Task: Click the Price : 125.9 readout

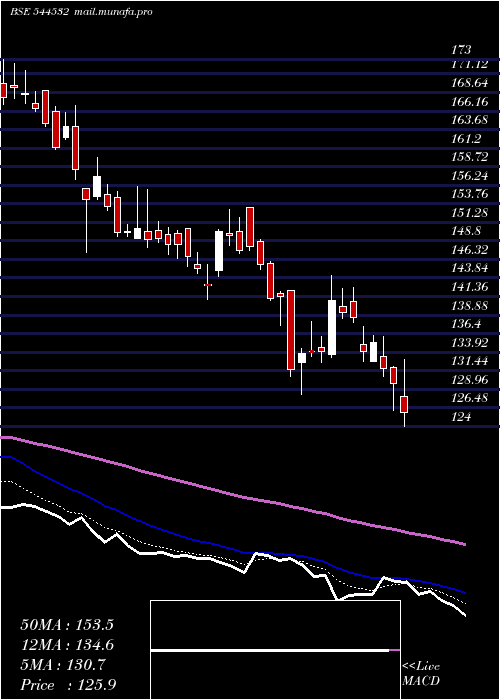Action: click(x=68, y=685)
